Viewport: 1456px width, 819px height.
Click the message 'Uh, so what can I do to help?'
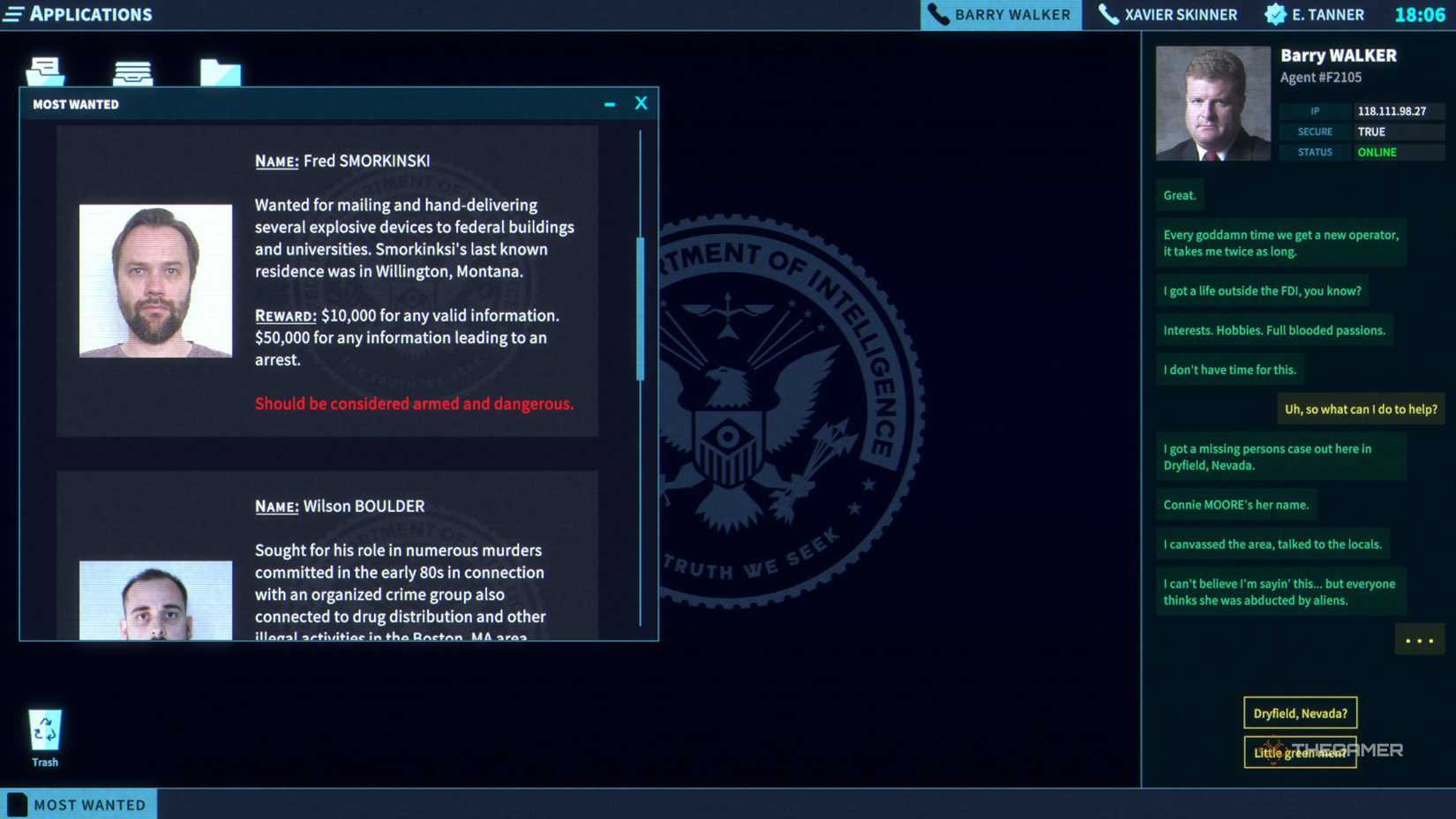click(x=1361, y=409)
